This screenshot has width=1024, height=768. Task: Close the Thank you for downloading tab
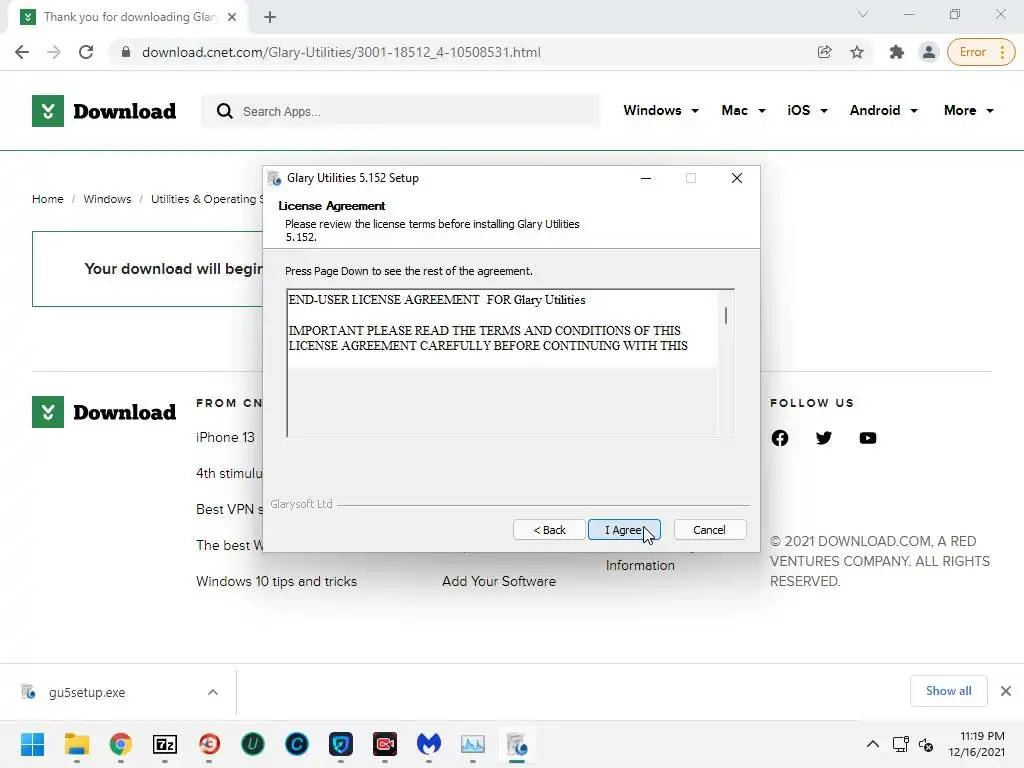pyautogui.click(x=232, y=17)
